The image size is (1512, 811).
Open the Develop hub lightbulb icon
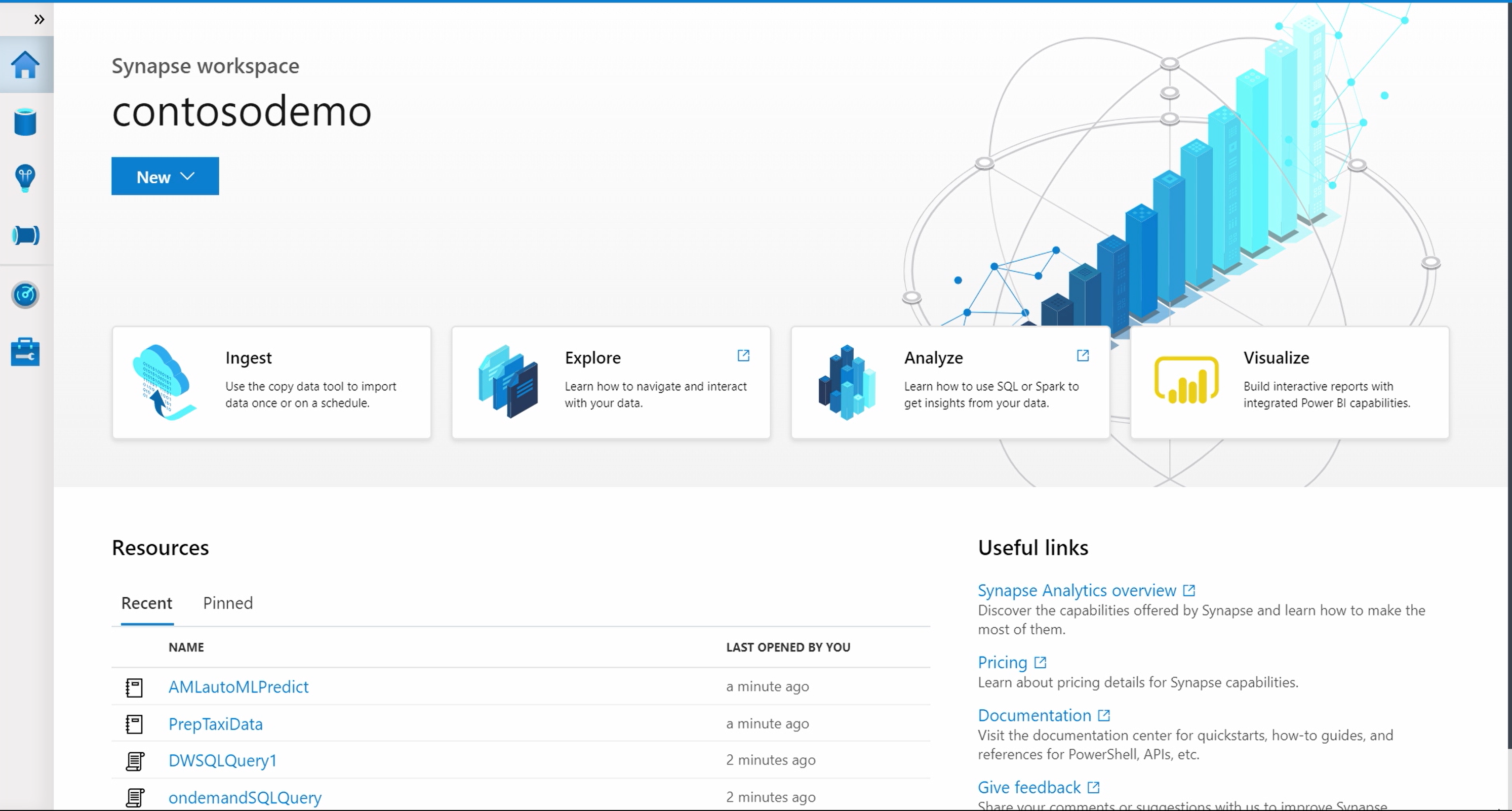click(x=25, y=178)
